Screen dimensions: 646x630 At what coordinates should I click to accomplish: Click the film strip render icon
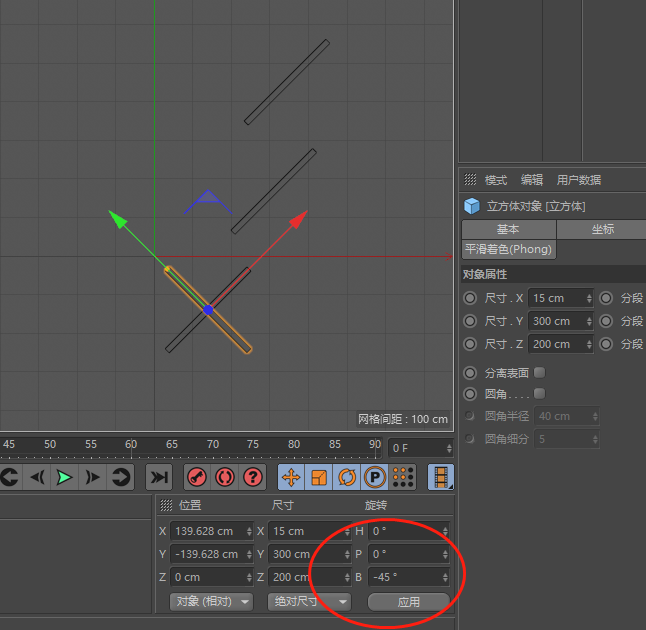coord(441,477)
